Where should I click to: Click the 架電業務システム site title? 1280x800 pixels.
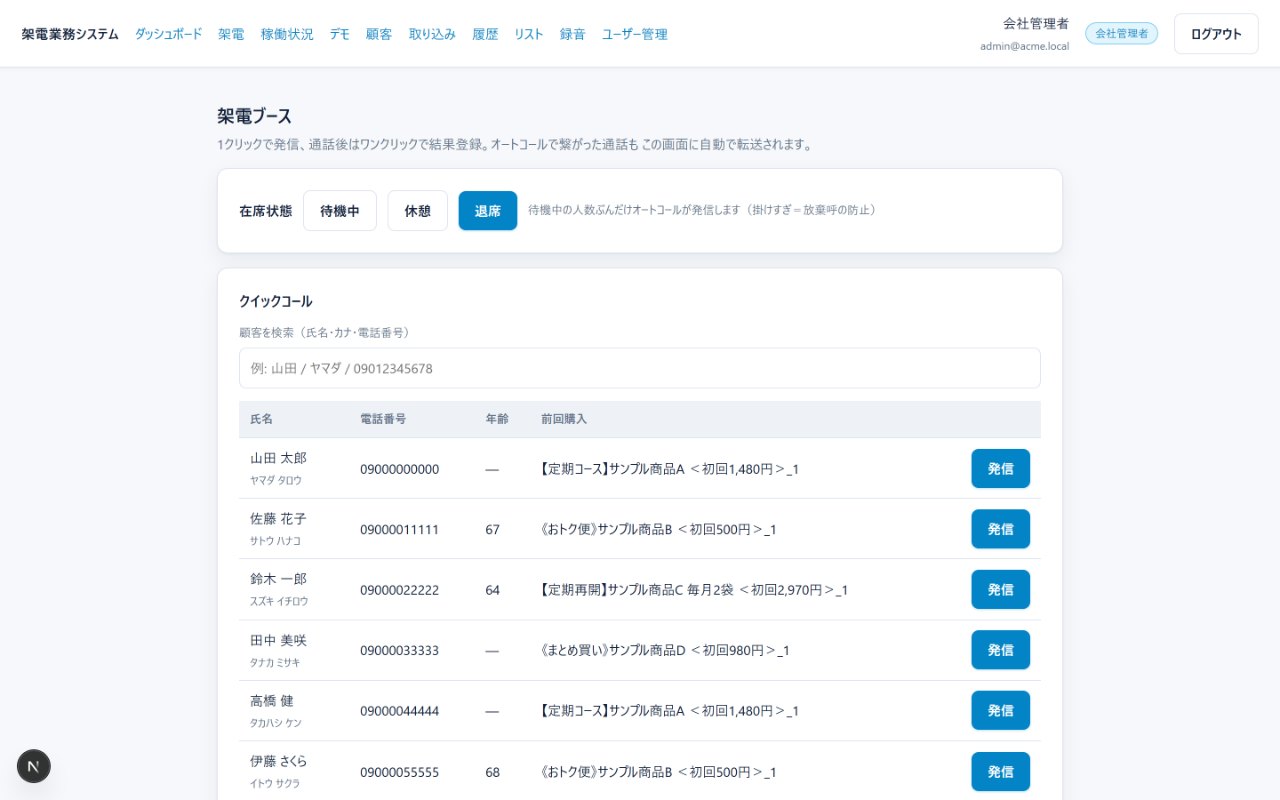click(x=70, y=34)
